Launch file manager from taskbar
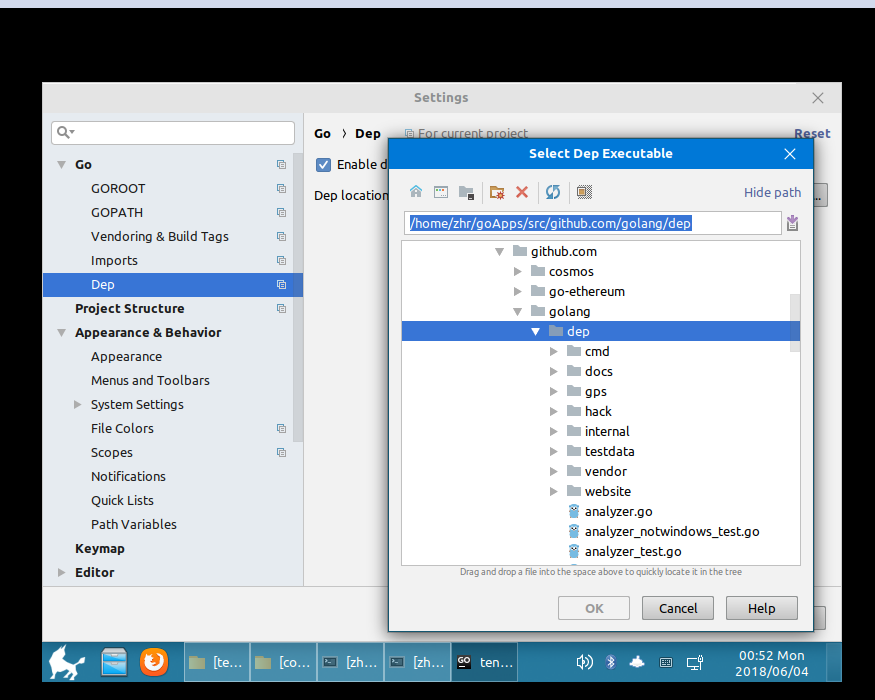The height and width of the screenshot is (700, 875). tap(114, 662)
